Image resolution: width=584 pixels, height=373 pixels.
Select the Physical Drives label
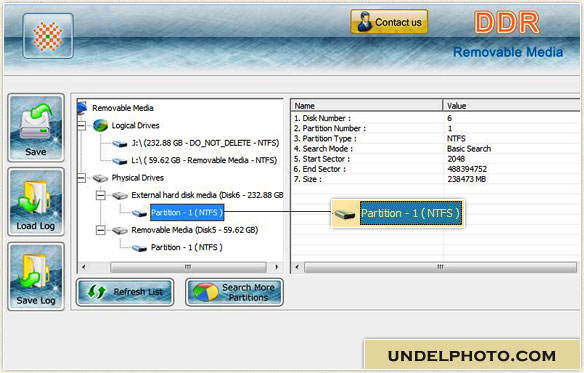pos(138,178)
